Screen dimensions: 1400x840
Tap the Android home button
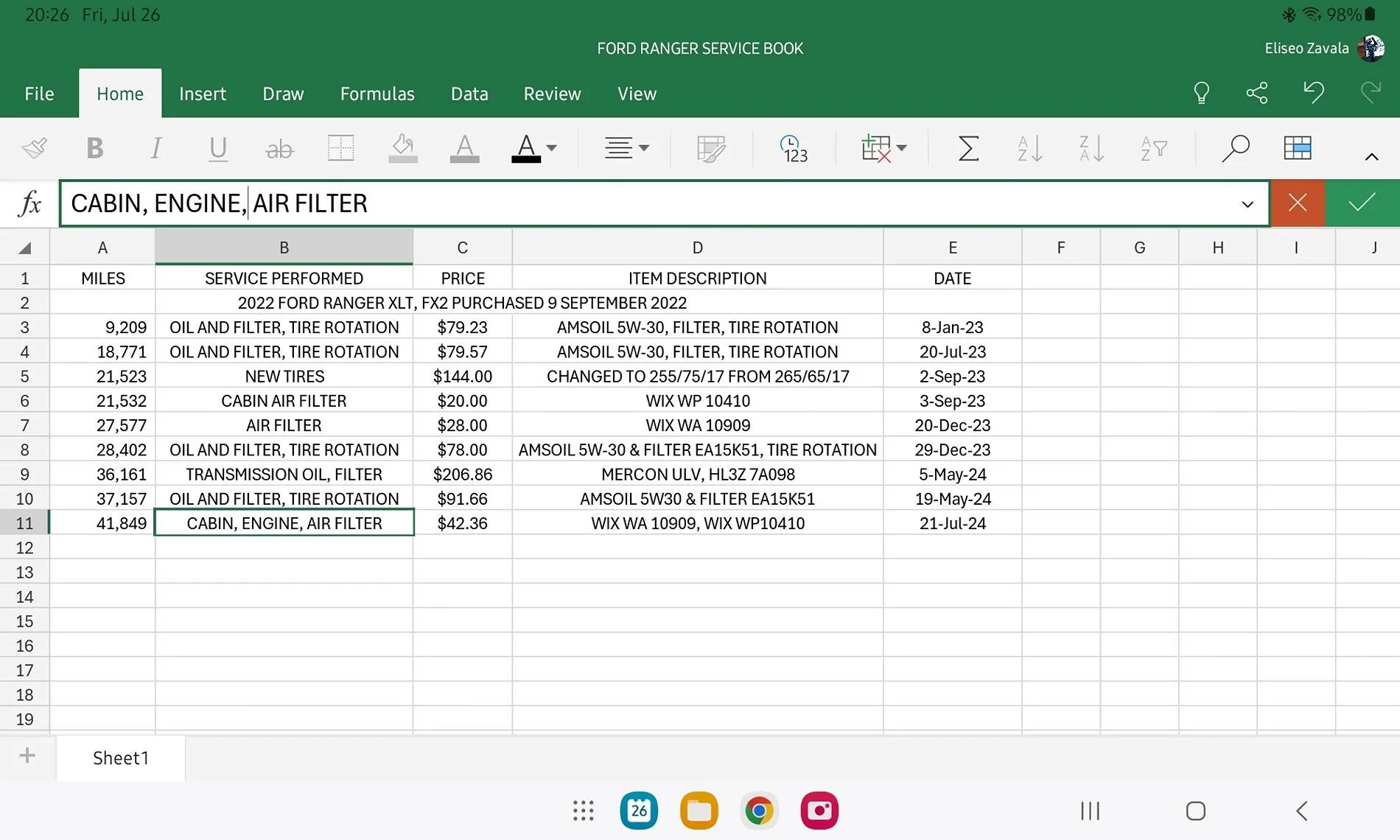click(x=1195, y=811)
